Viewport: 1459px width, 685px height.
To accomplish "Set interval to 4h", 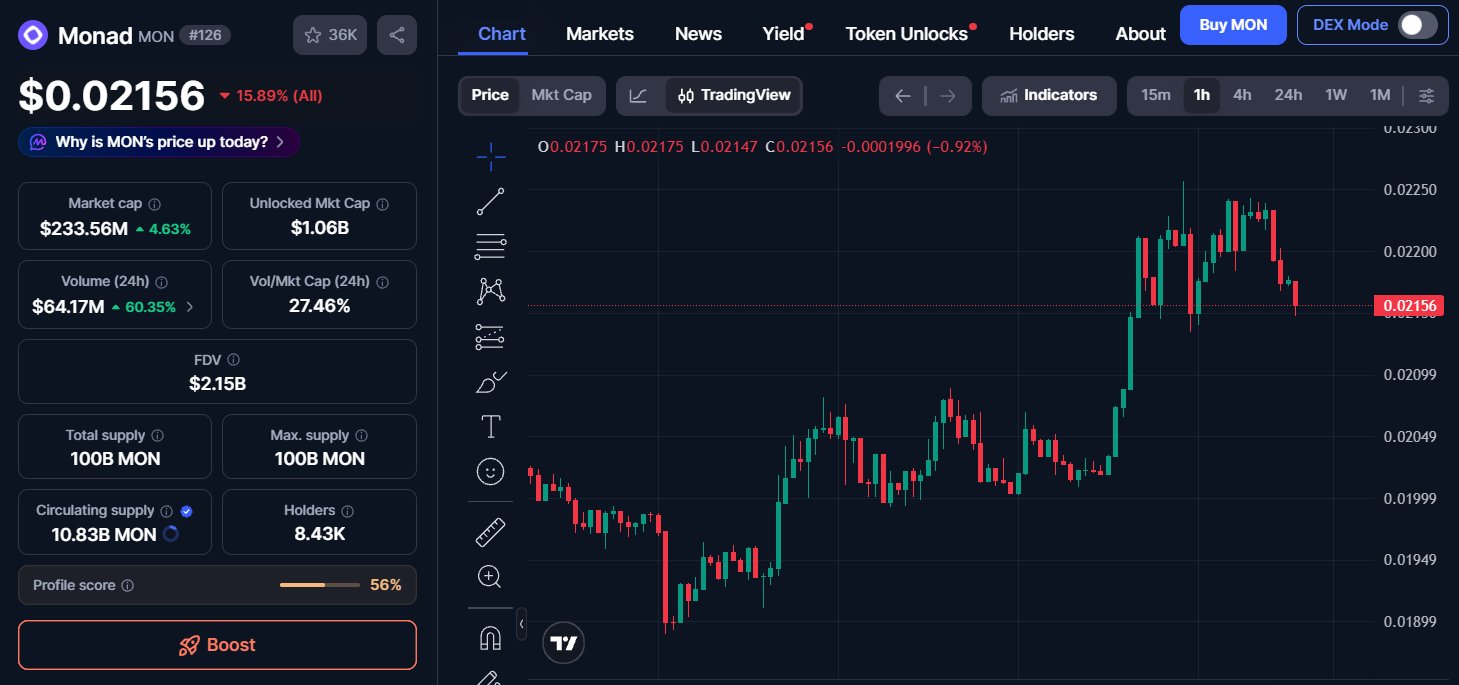I will click(1242, 96).
